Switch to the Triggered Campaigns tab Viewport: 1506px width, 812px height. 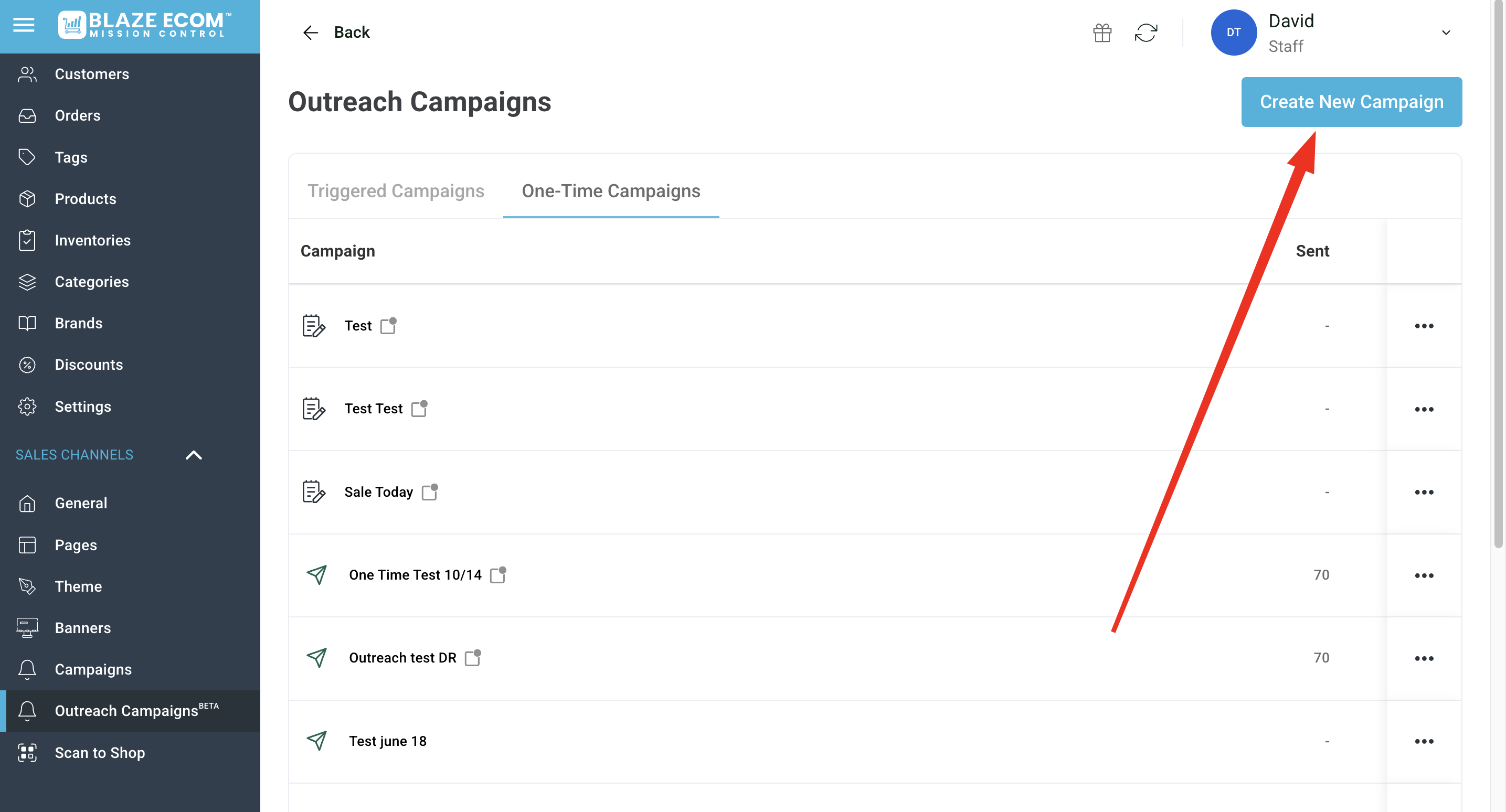(x=396, y=191)
